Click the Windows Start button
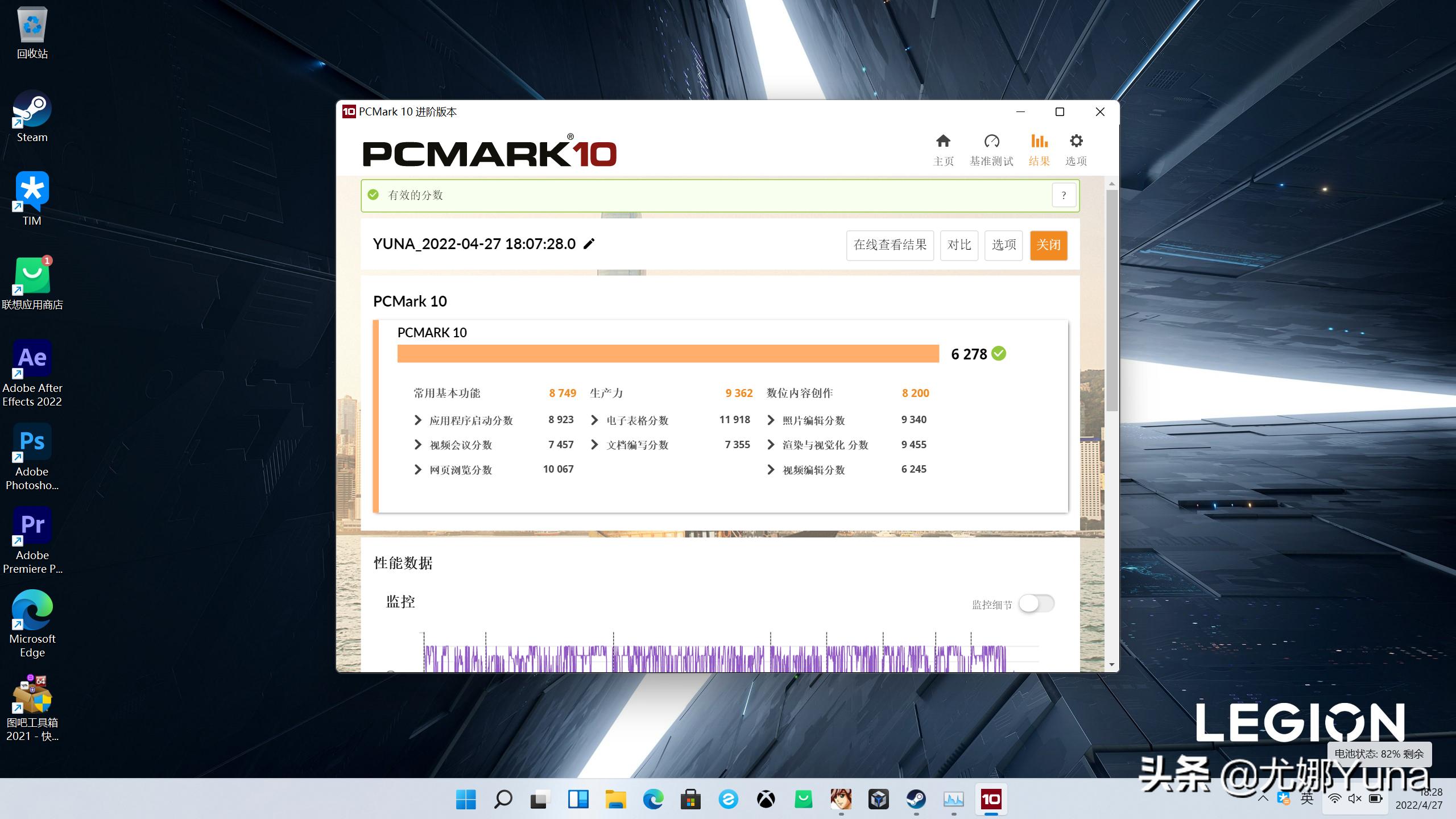This screenshot has height=819, width=1456. click(466, 799)
